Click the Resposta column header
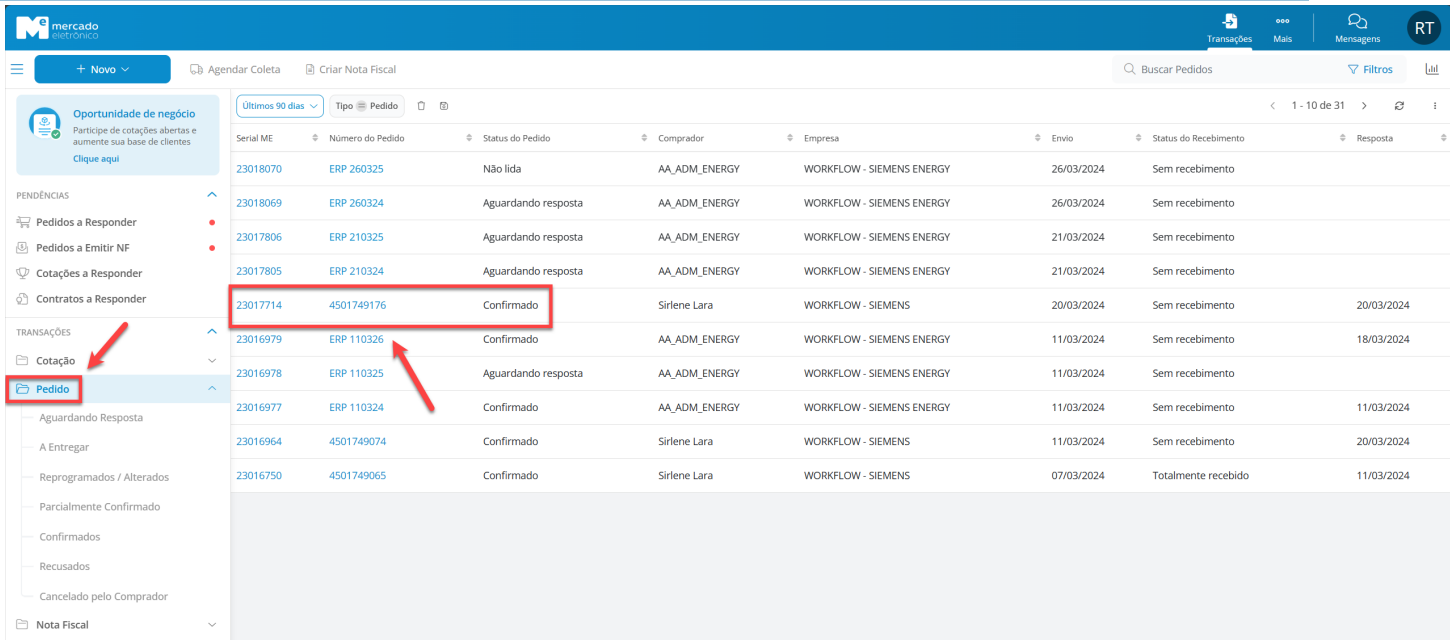This screenshot has height=640, width=1450. (x=1375, y=138)
